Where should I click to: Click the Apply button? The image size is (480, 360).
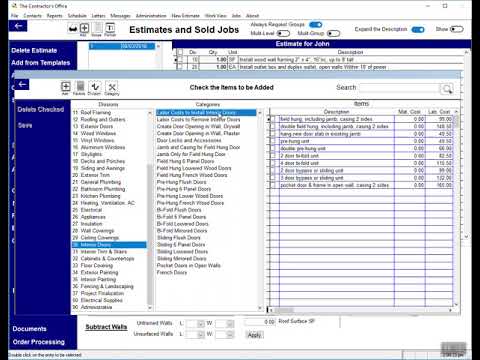254,335
